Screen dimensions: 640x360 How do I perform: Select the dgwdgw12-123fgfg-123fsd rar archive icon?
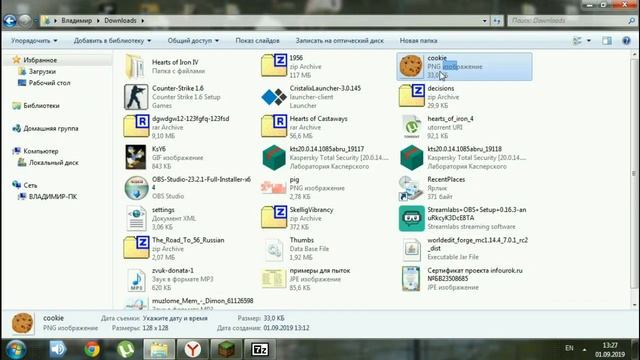point(136,127)
